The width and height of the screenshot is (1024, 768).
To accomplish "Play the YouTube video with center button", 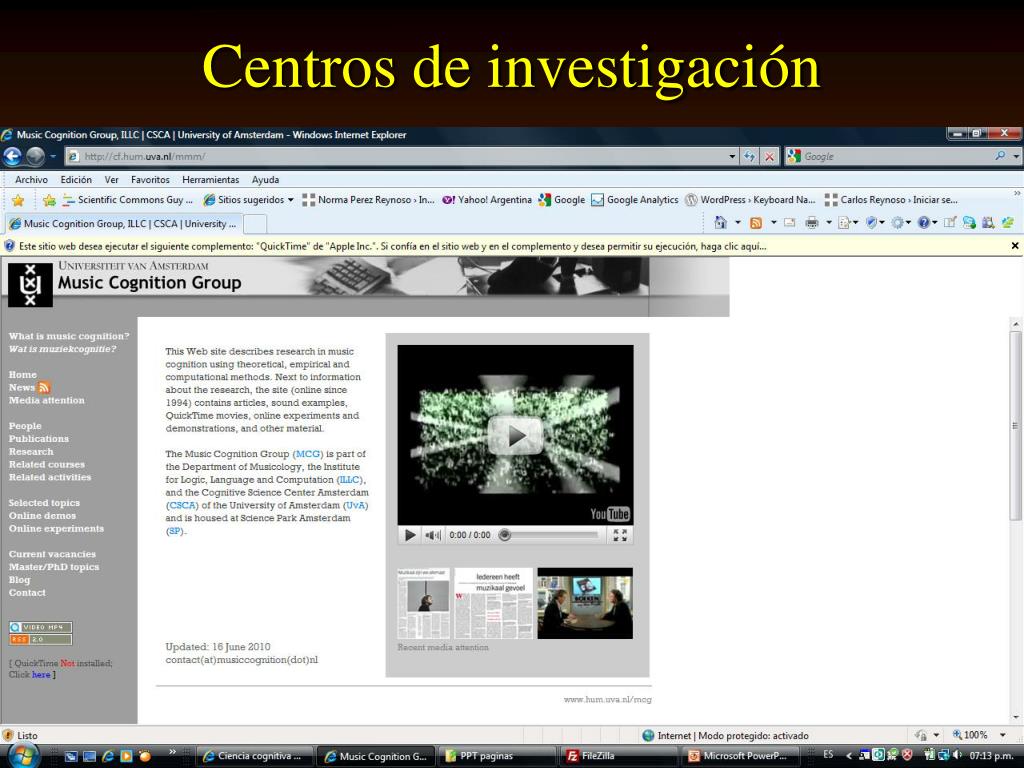I will (515, 436).
